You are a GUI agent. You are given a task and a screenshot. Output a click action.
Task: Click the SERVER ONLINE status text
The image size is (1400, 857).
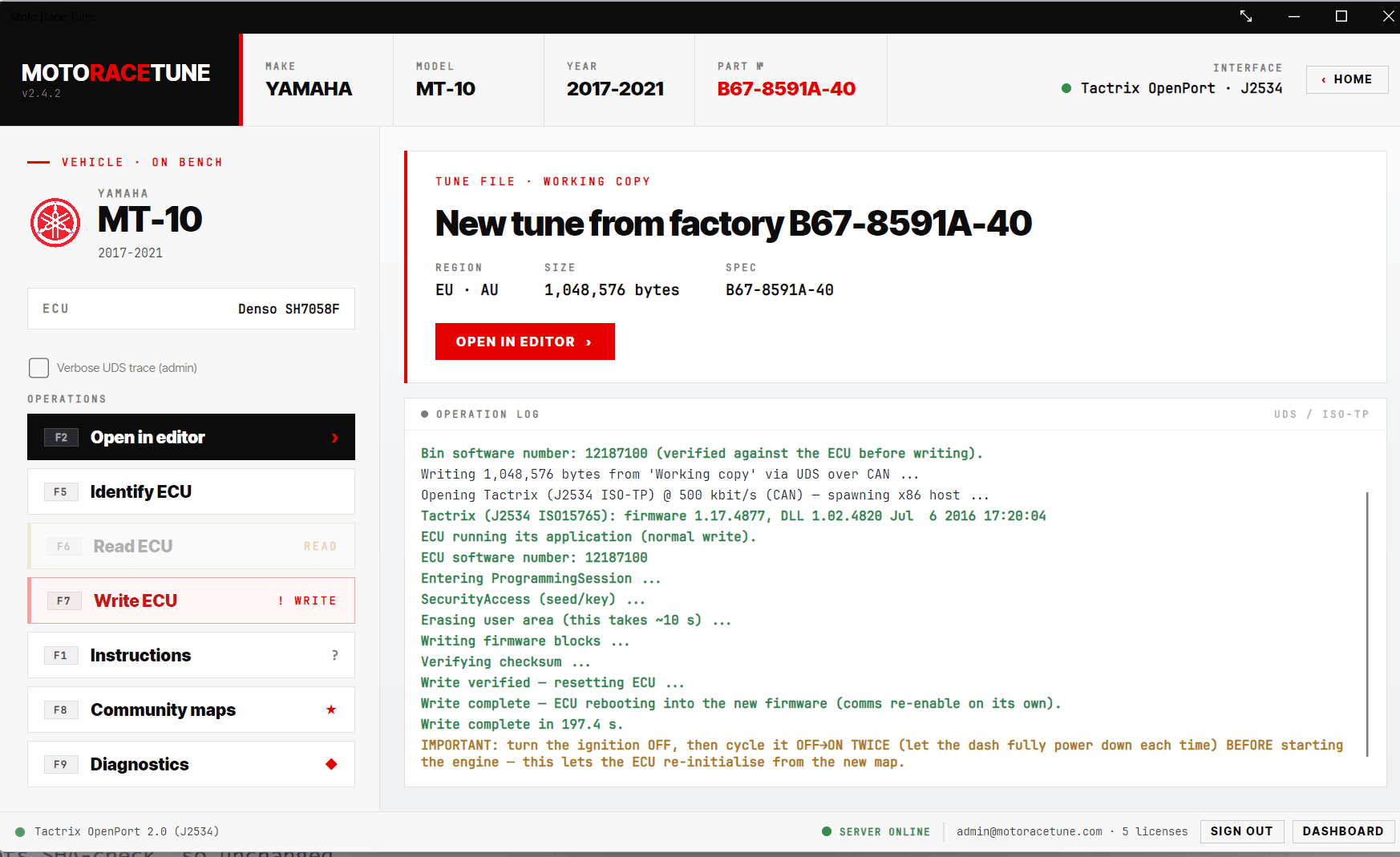(x=884, y=831)
